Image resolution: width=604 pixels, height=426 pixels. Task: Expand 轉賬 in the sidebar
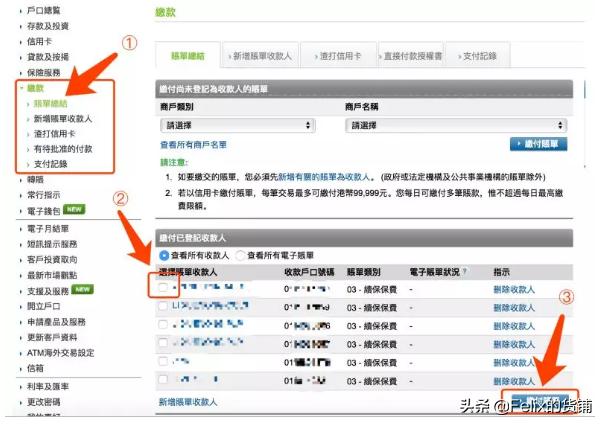point(35,179)
